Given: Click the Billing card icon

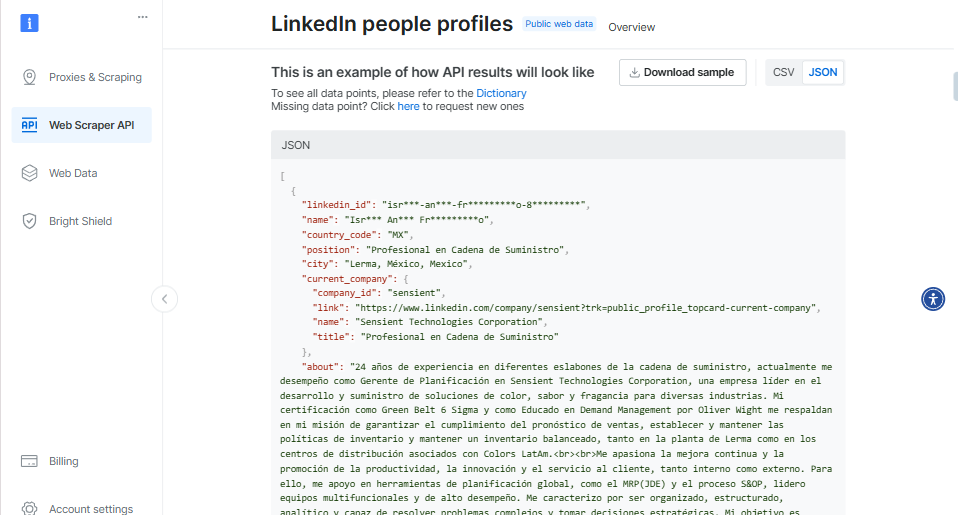Looking at the screenshot, I should coord(29,461).
